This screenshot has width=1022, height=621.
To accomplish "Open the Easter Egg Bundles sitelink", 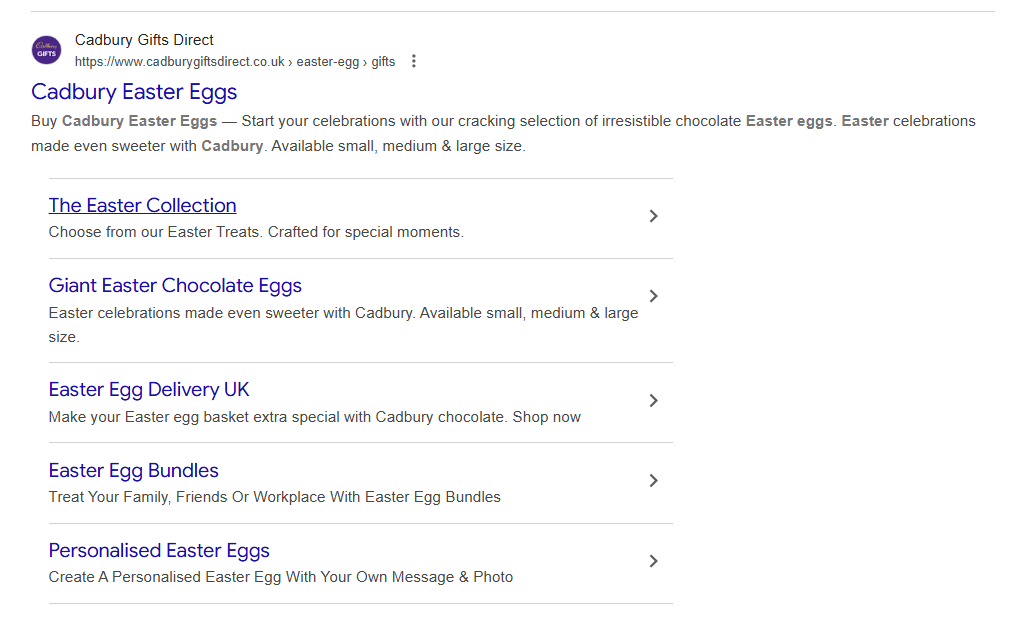I will (x=133, y=470).
